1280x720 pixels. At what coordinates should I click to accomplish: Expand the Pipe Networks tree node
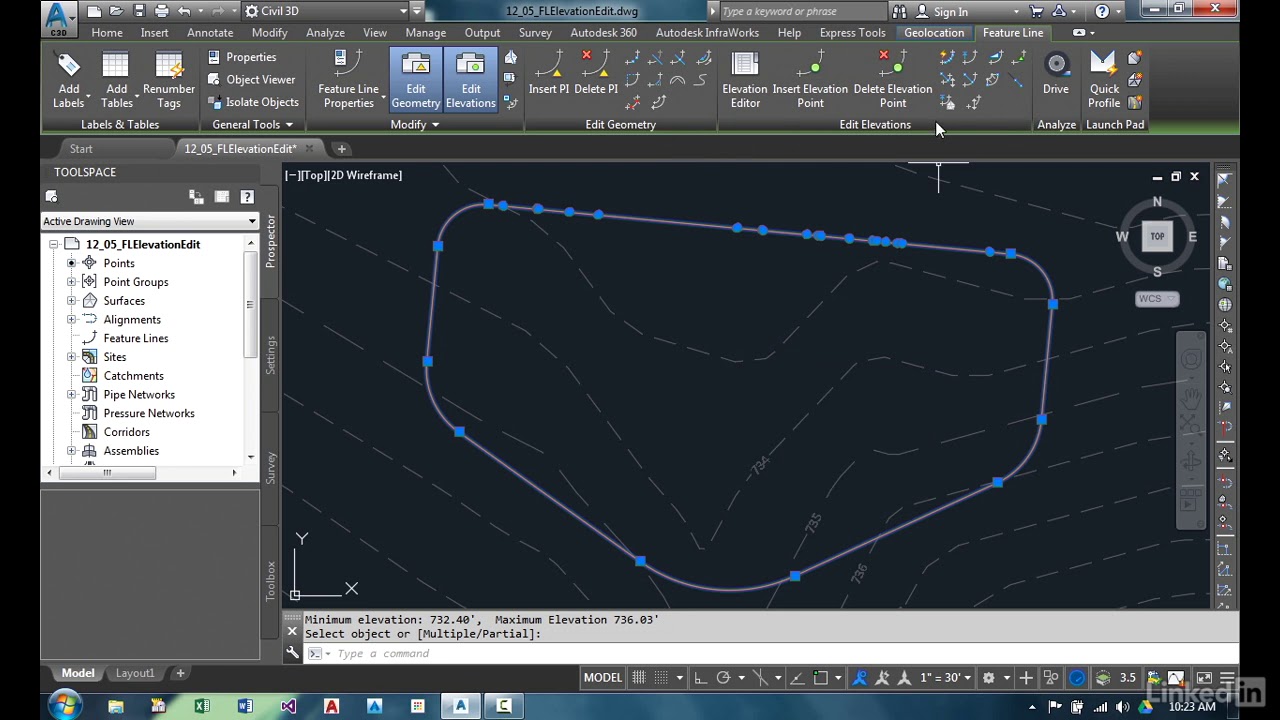(71, 395)
